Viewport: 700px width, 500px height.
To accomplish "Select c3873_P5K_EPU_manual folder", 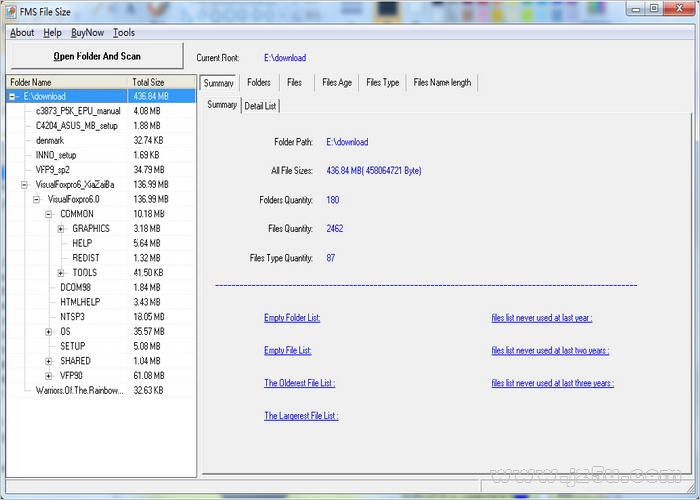I will point(78,111).
